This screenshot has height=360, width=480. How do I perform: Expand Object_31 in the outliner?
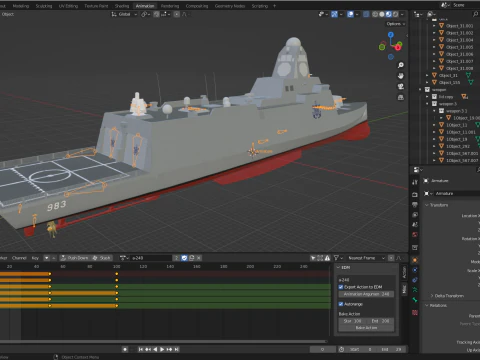click(x=427, y=75)
